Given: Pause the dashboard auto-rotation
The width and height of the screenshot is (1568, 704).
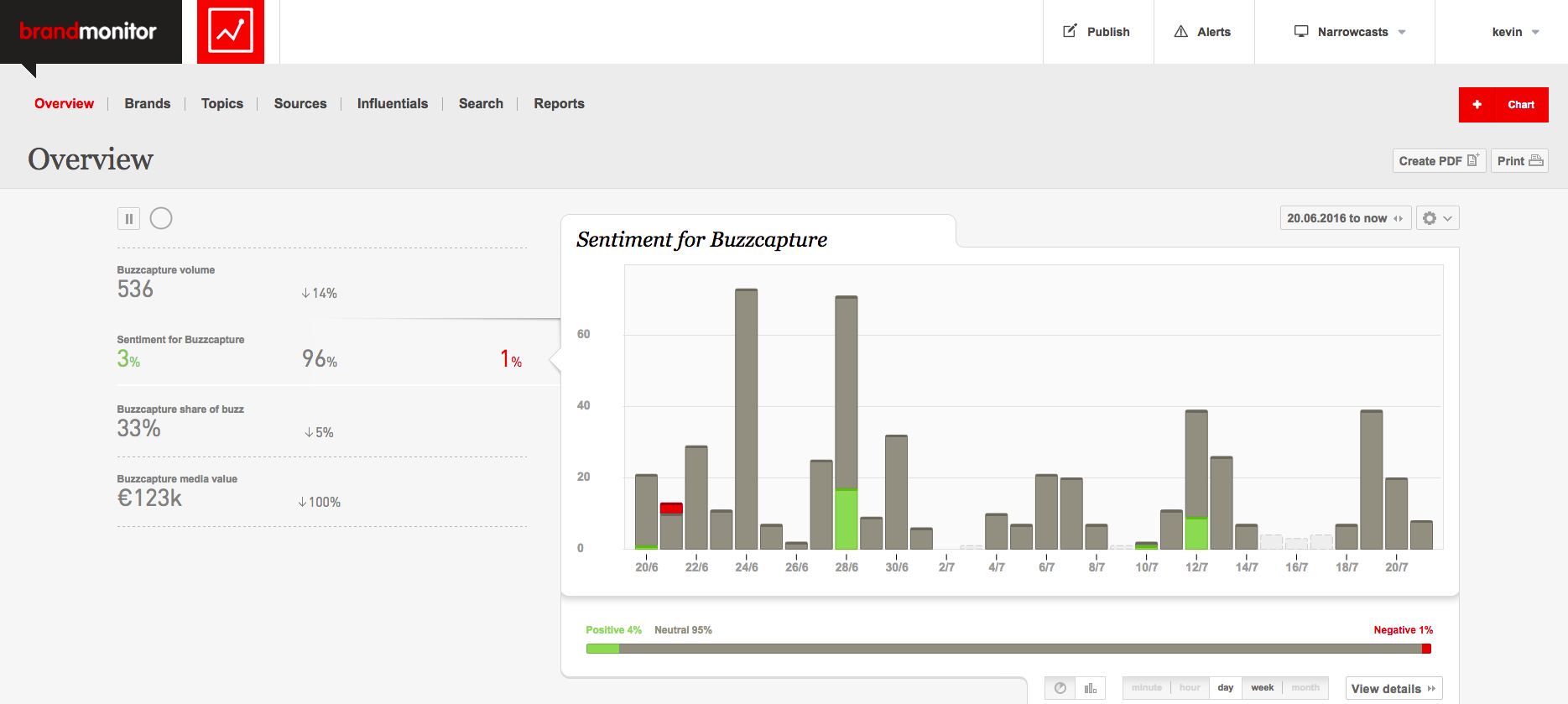Looking at the screenshot, I should 128,219.
